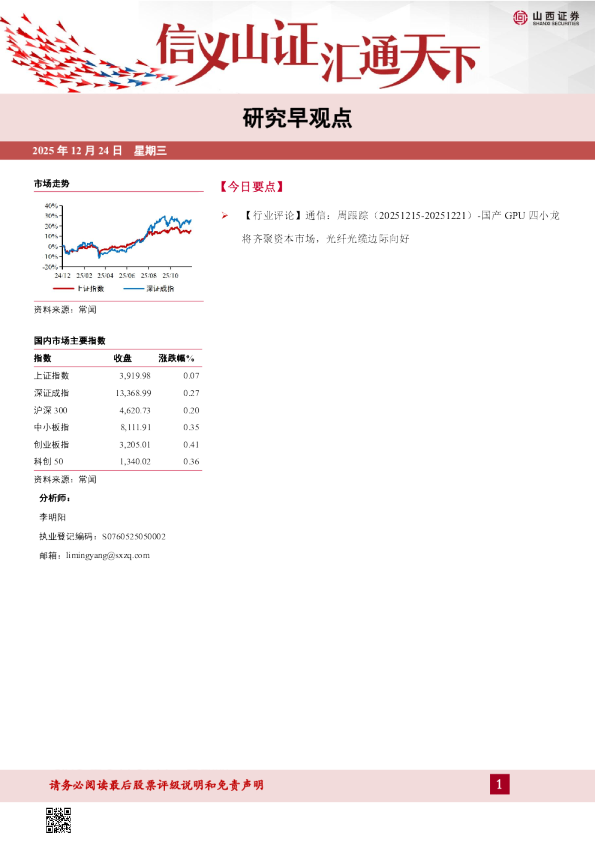Click the 【今日要点】 heading
Viewport: 595px width, 842px height.
coord(251,187)
